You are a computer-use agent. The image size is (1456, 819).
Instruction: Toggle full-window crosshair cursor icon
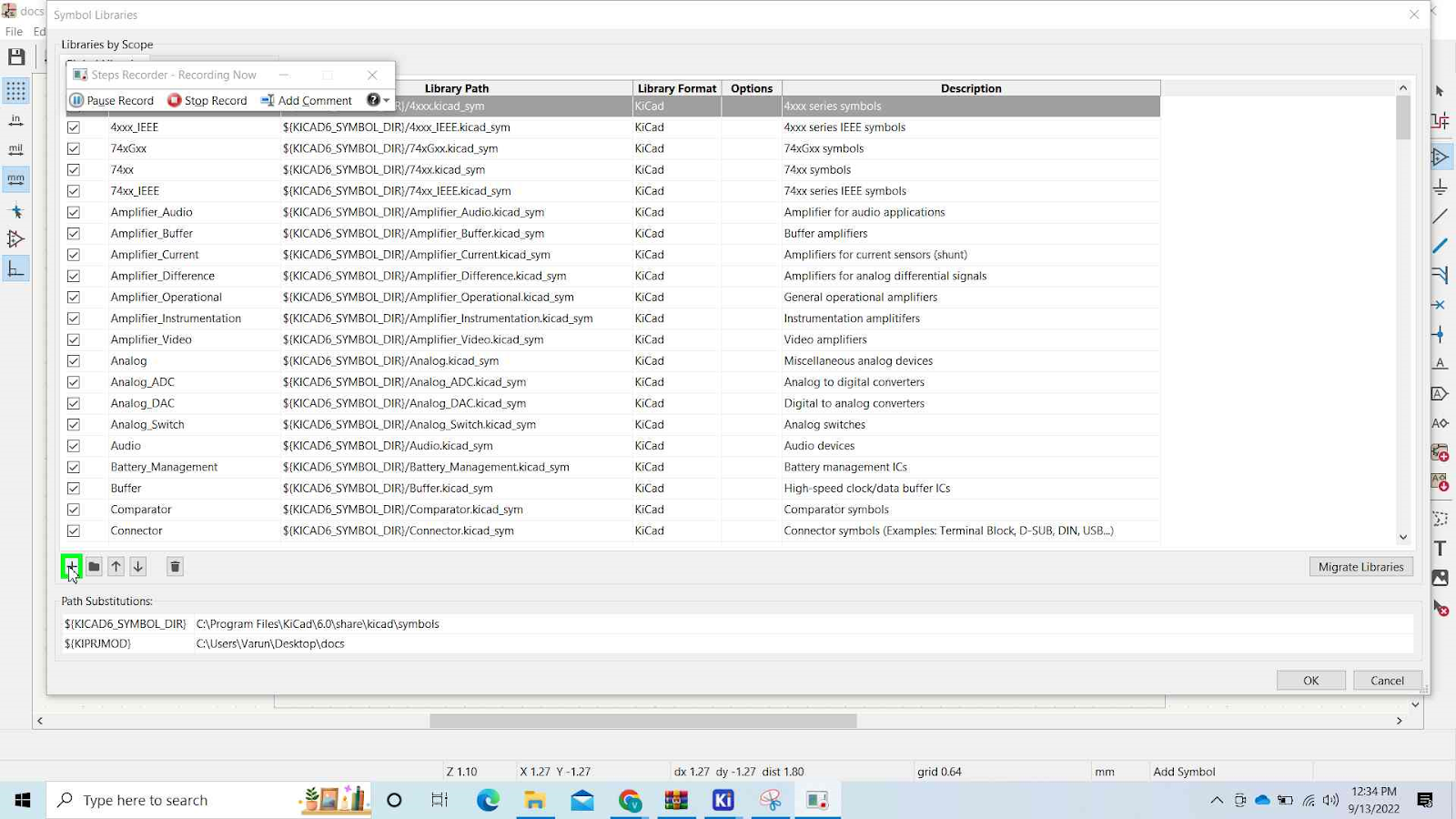click(x=15, y=210)
